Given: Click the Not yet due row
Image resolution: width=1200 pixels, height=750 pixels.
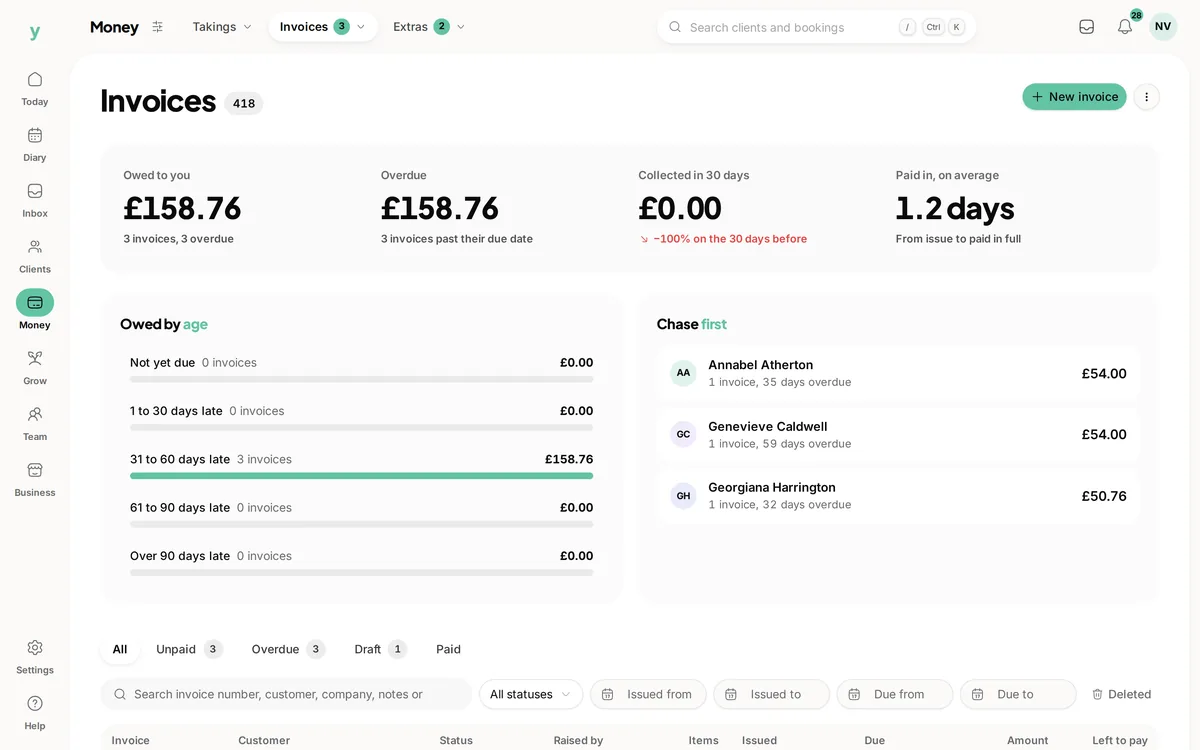Looking at the screenshot, I should pos(361,368).
